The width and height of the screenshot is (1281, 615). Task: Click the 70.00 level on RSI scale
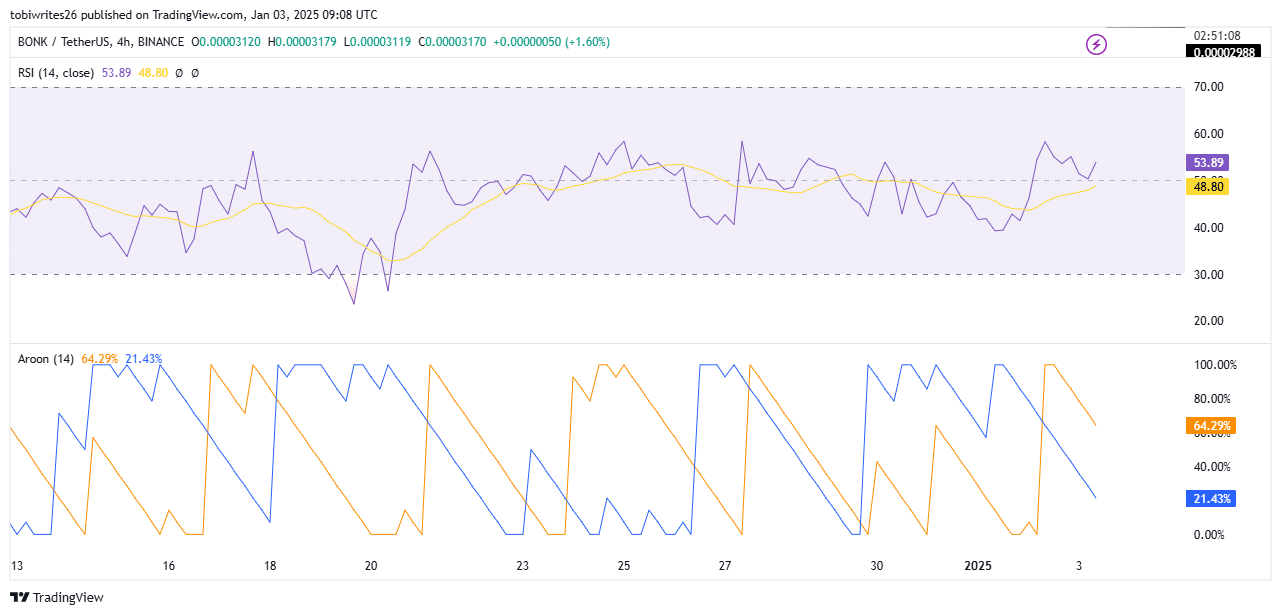tap(1210, 87)
